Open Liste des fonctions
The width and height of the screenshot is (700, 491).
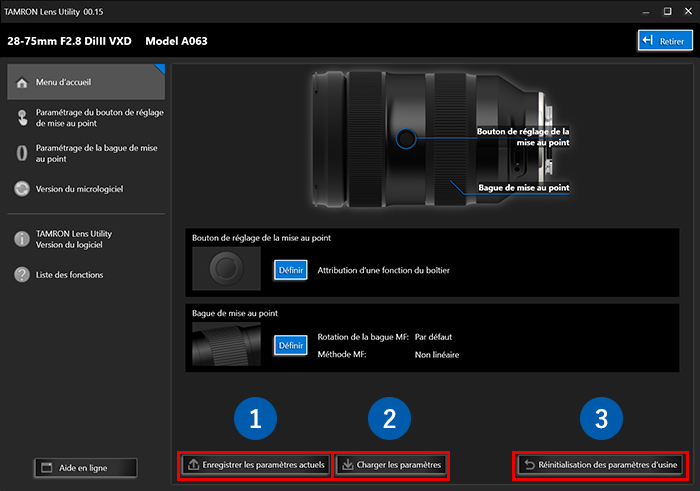[86, 275]
